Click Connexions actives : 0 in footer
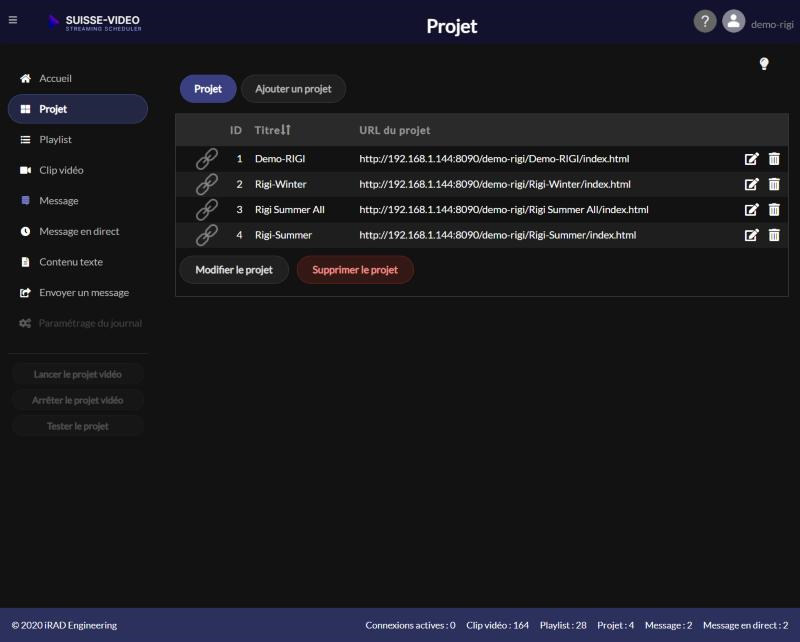The height and width of the screenshot is (642, 800). [410, 625]
